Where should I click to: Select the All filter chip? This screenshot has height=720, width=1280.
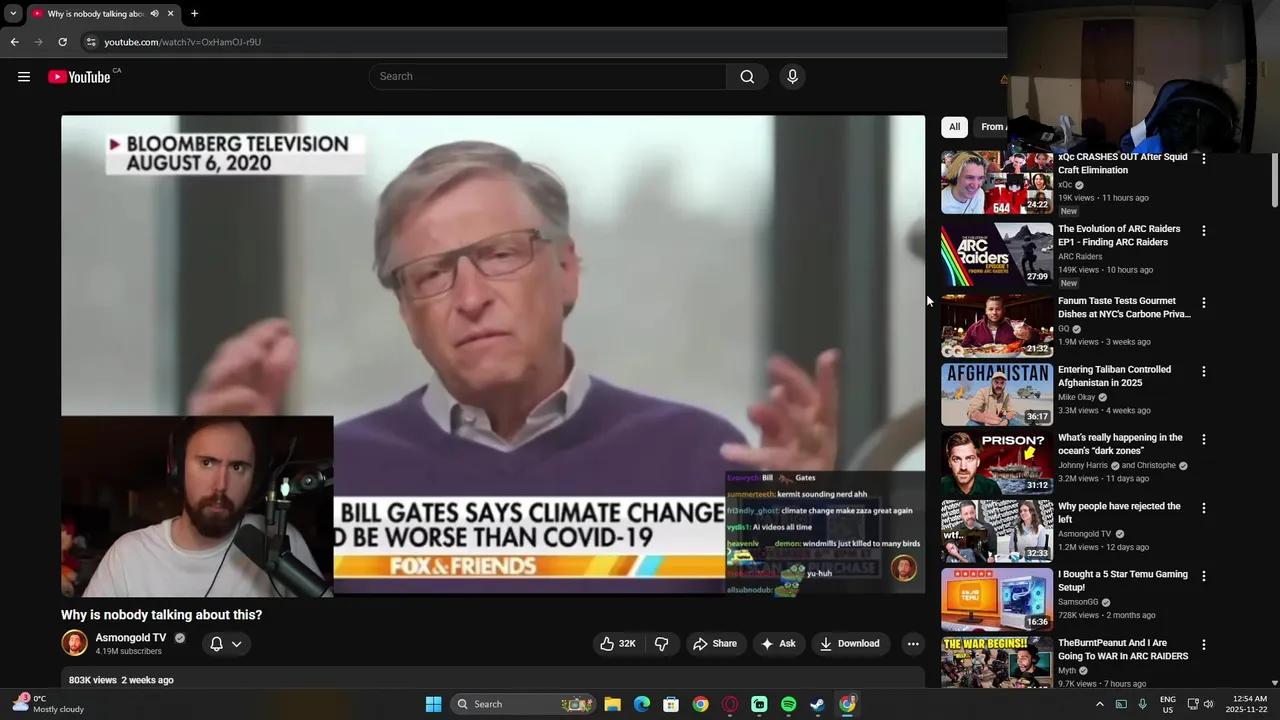coord(954,127)
